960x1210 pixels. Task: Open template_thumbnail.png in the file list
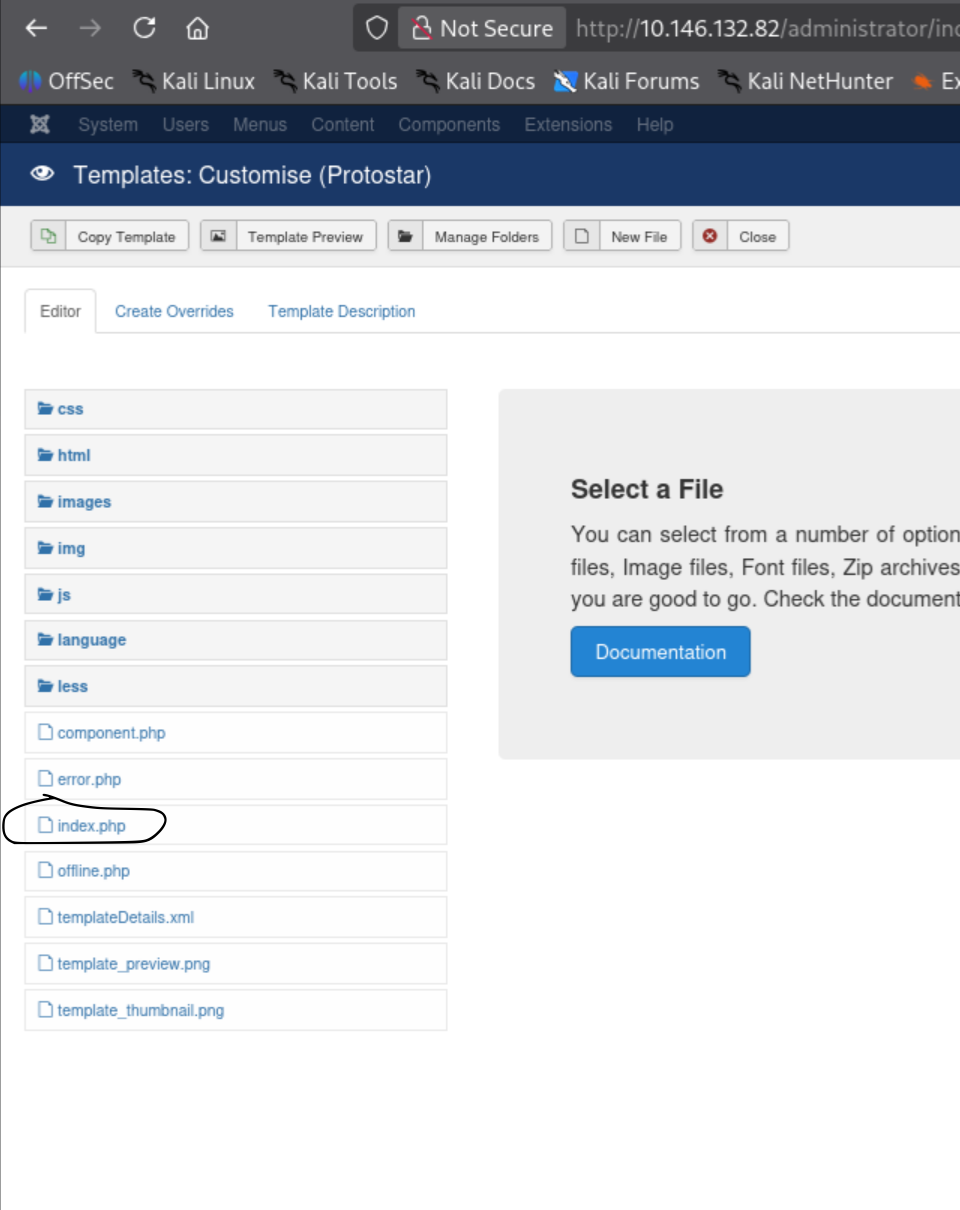[236, 1010]
